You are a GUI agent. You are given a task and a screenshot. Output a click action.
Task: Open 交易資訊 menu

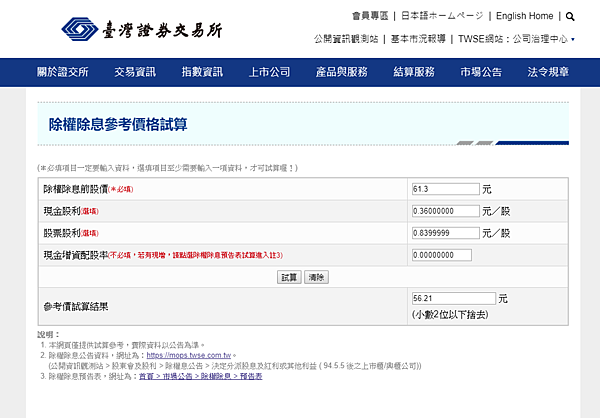click(135, 72)
